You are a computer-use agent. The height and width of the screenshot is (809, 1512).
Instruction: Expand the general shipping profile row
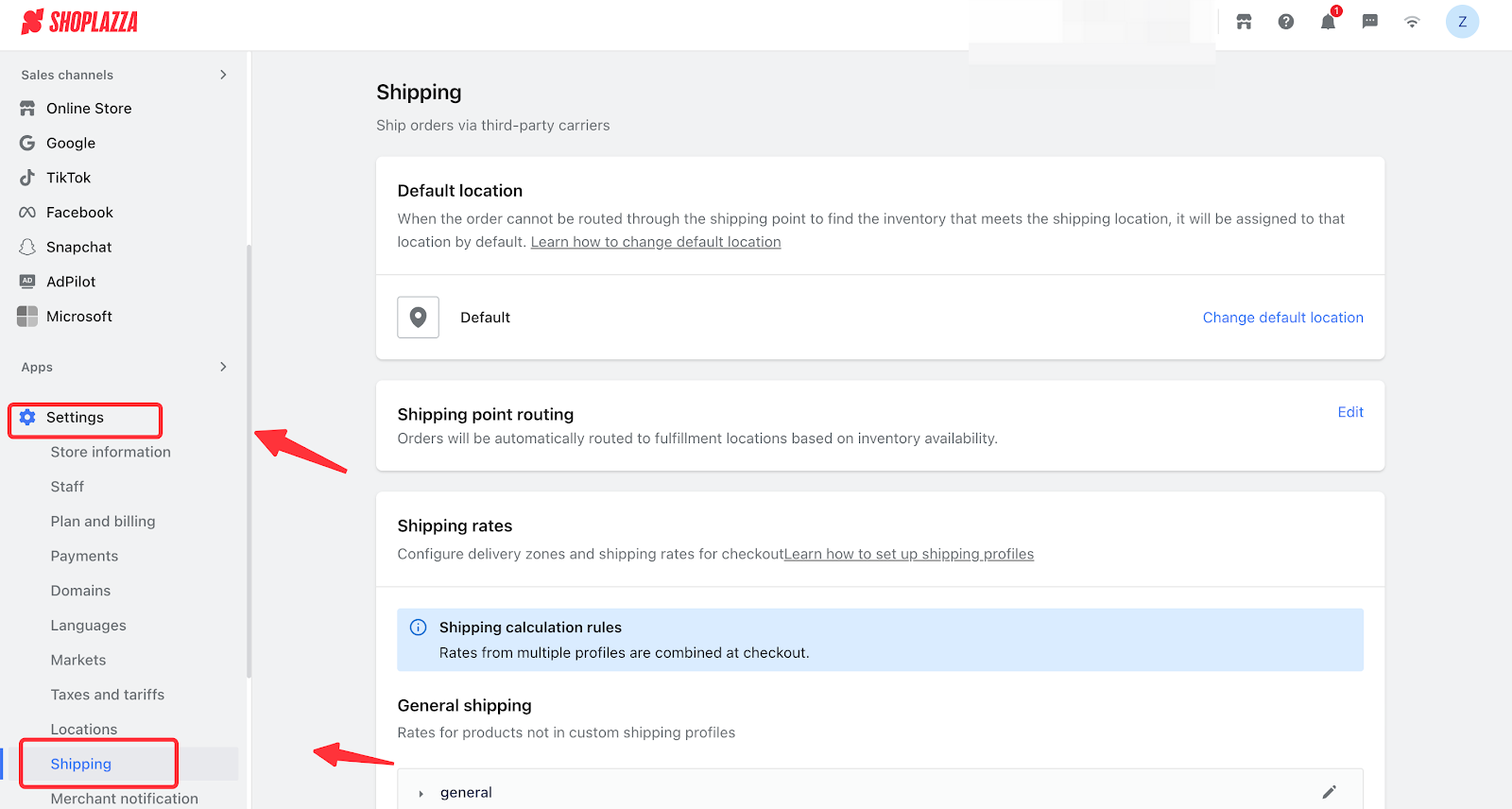coord(421,793)
